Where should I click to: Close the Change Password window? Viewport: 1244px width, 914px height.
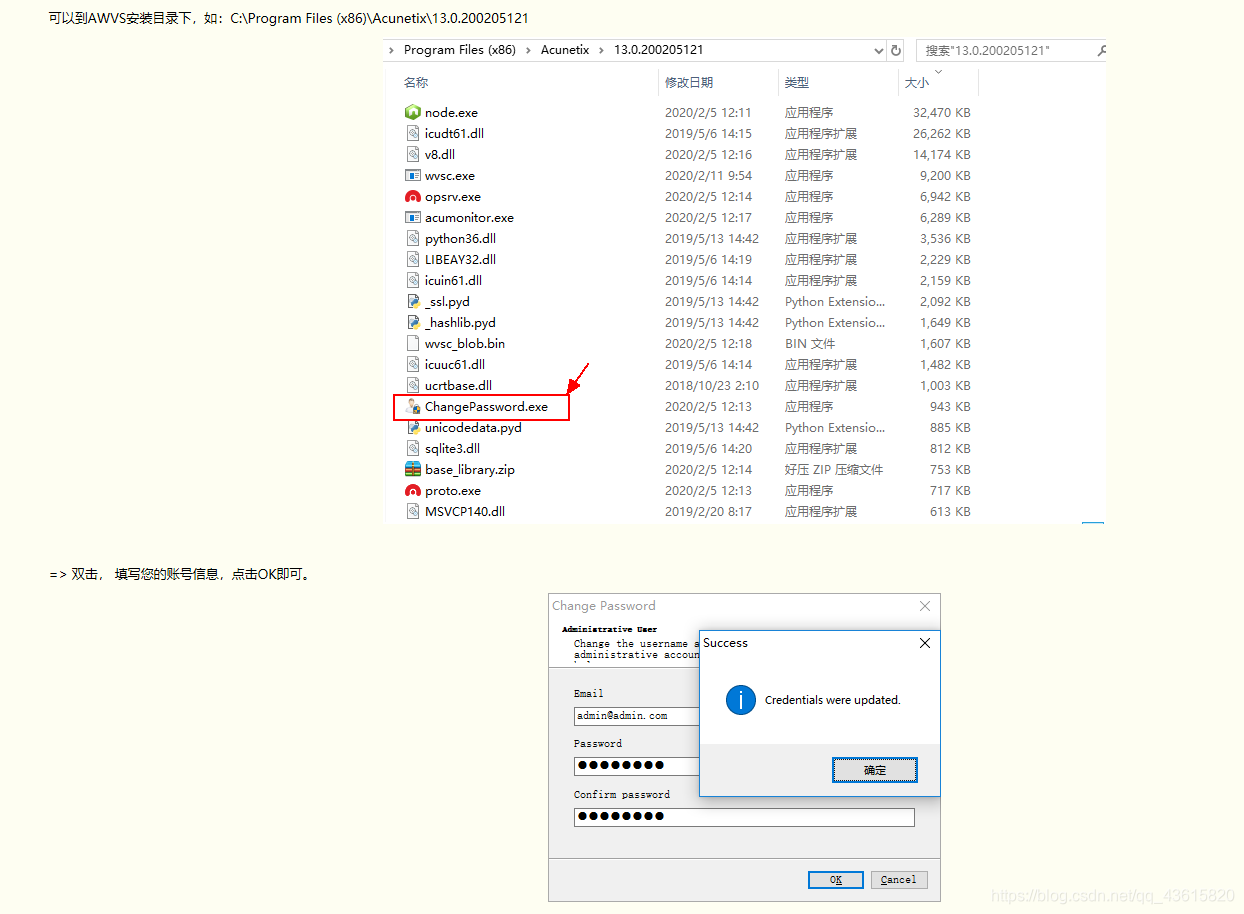(925, 606)
